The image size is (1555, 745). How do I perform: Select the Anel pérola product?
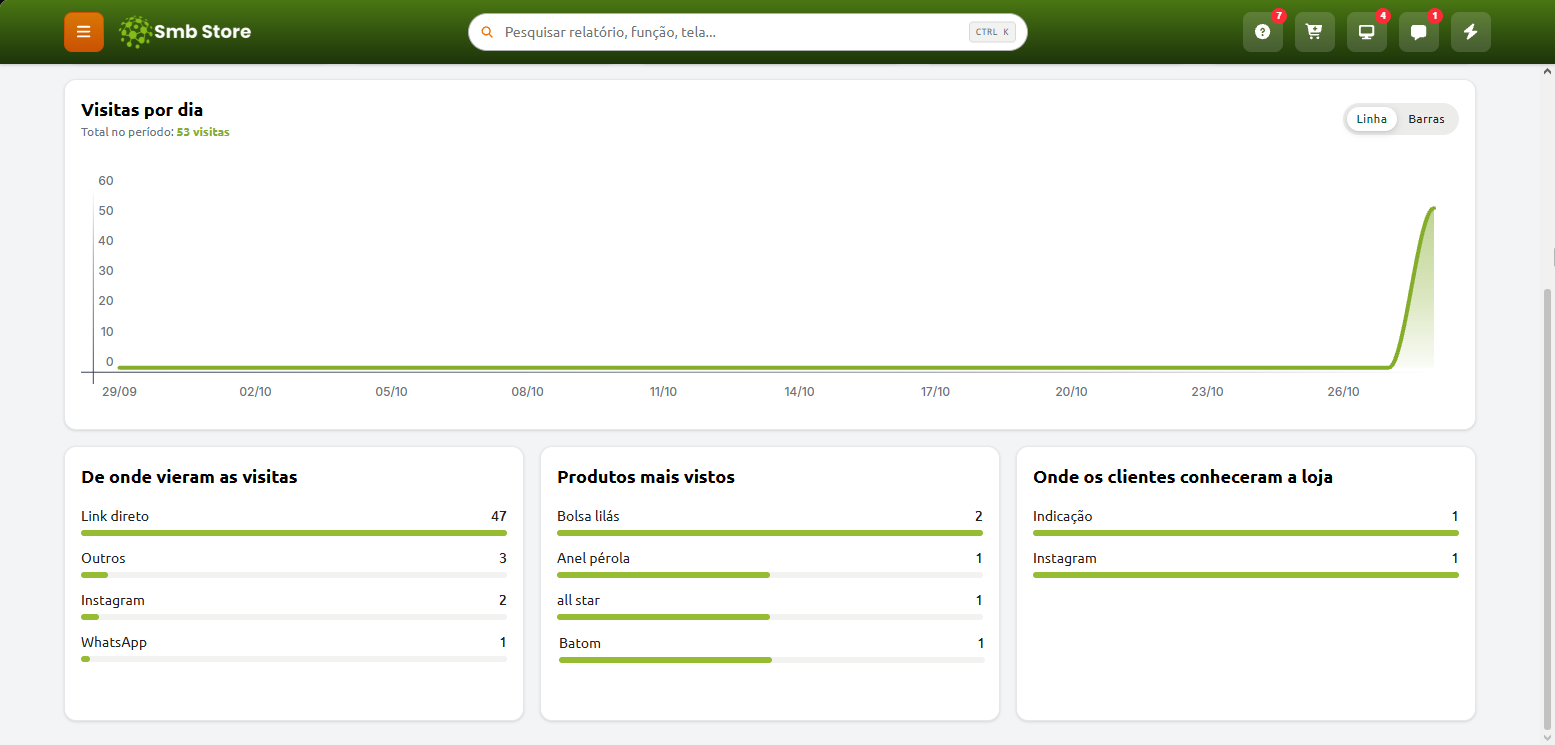593,558
